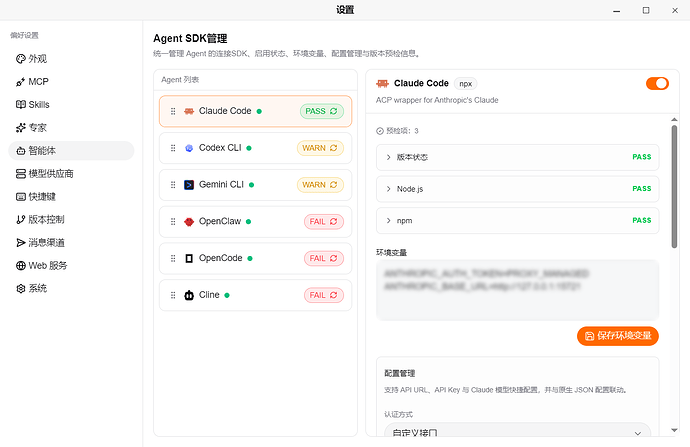The height and width of the screenshot is (447, 690).
Task: Open the 系统 system settings page
Action: coord(71,289)
